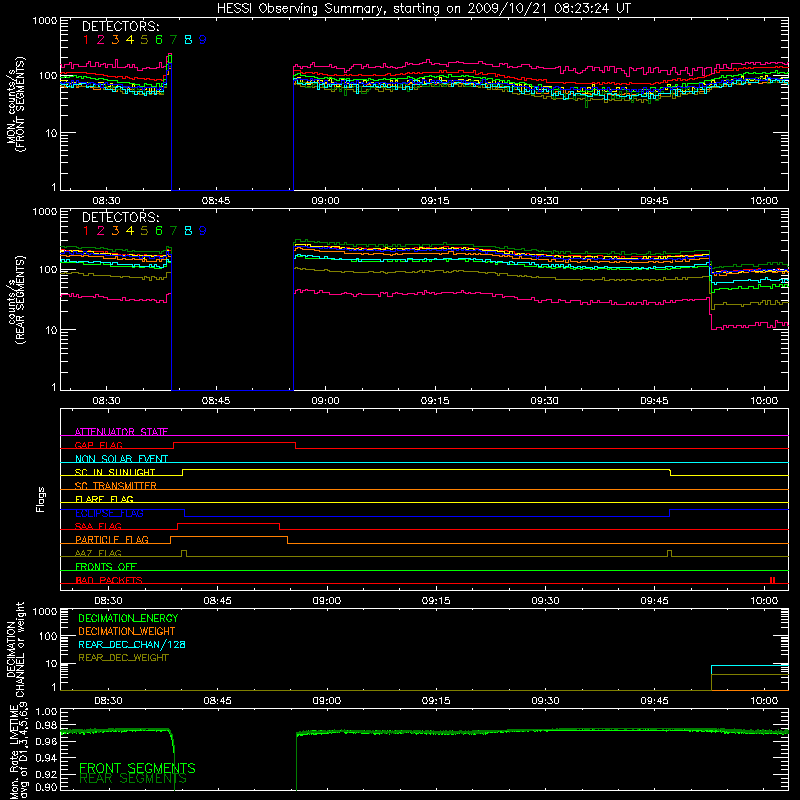Screen dimensions: 800x800
Task: Click the DECIMATION CHANNEL or weight y-axis label
Action: coord(16,649)
